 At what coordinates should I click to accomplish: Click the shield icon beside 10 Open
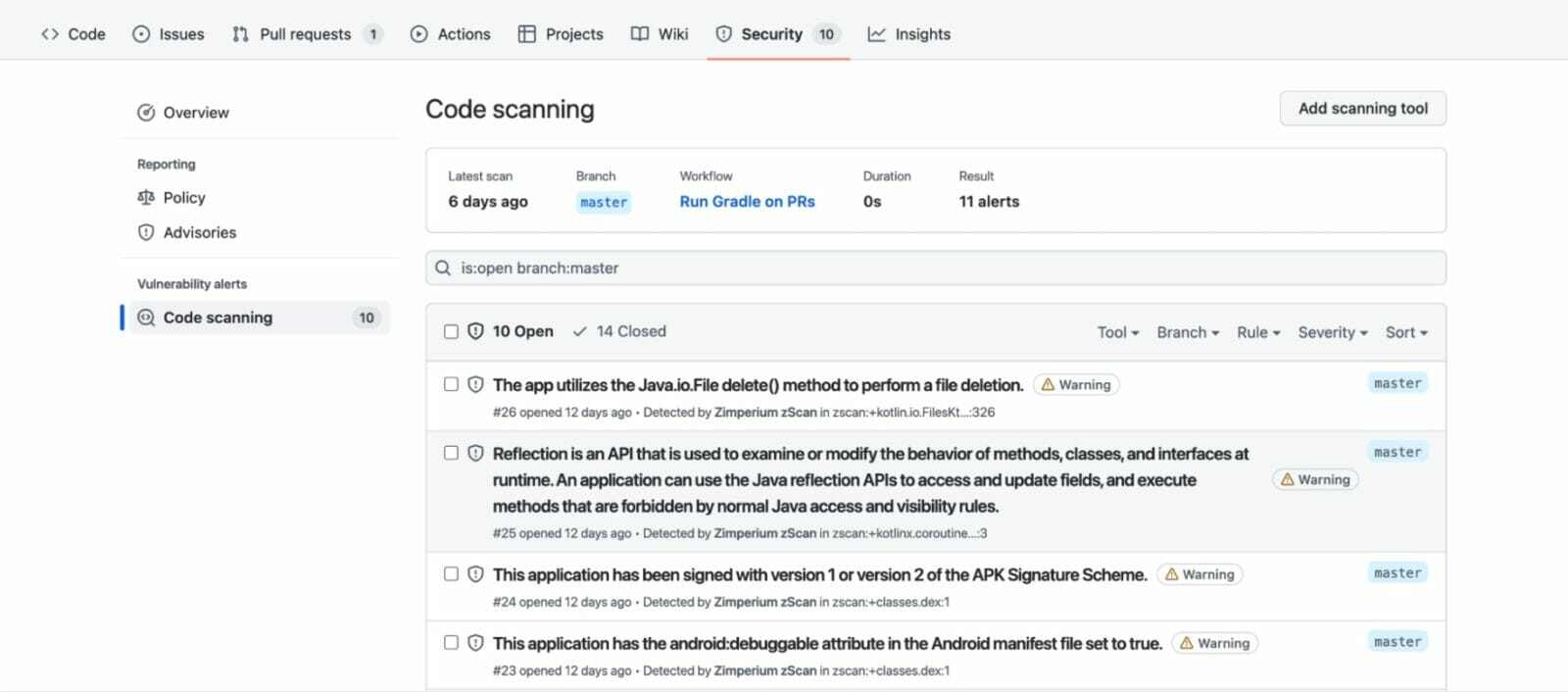(x=475, y=331)
